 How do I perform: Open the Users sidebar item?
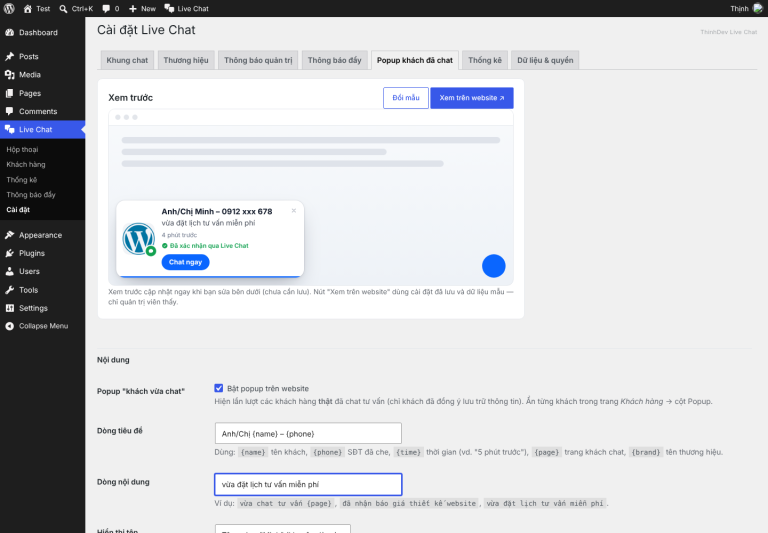43,271
